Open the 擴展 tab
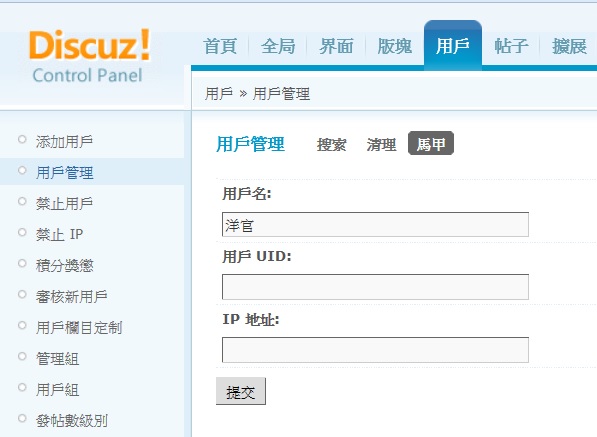 (x=570, y=46)
